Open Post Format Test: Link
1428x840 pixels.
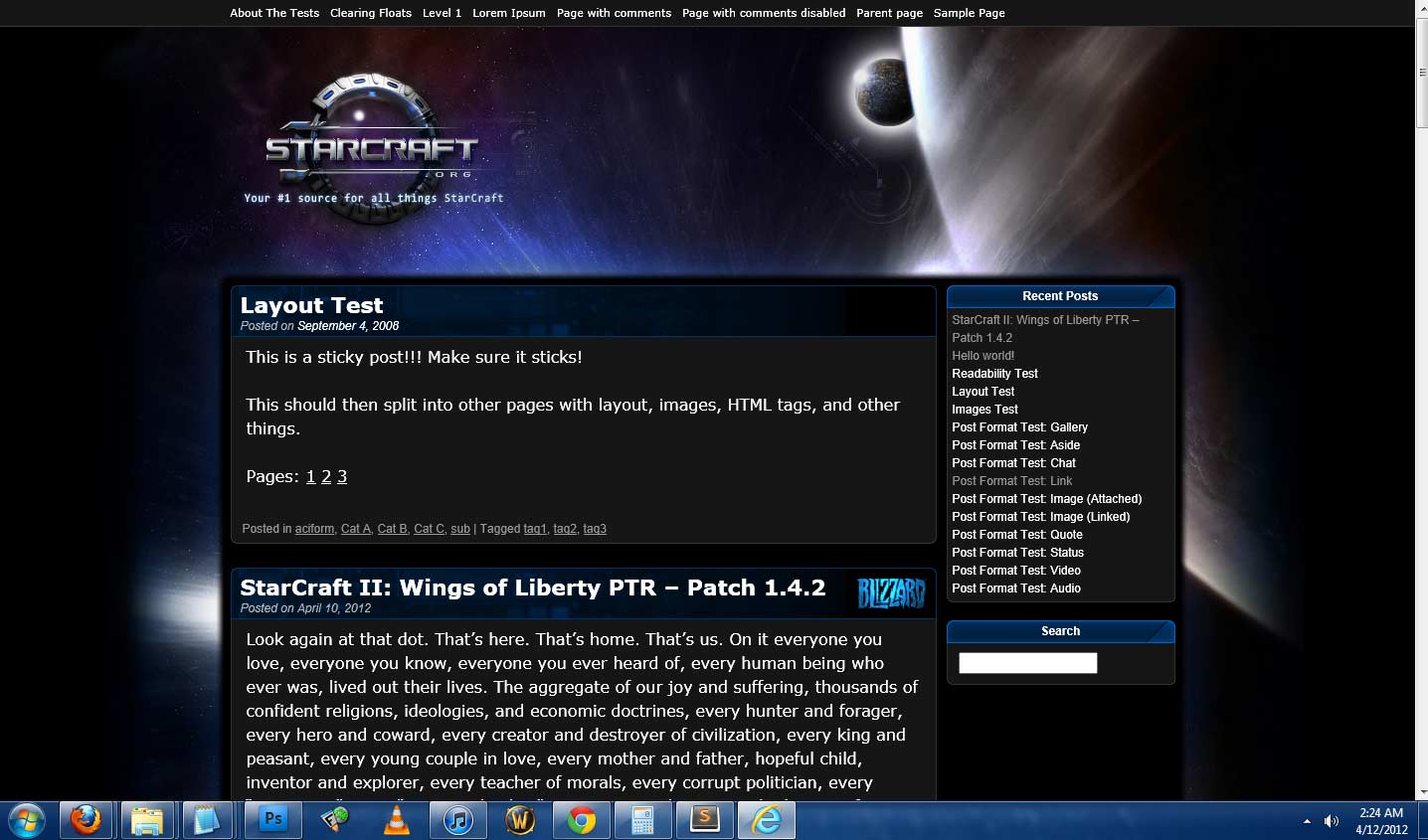[1012, 481]
